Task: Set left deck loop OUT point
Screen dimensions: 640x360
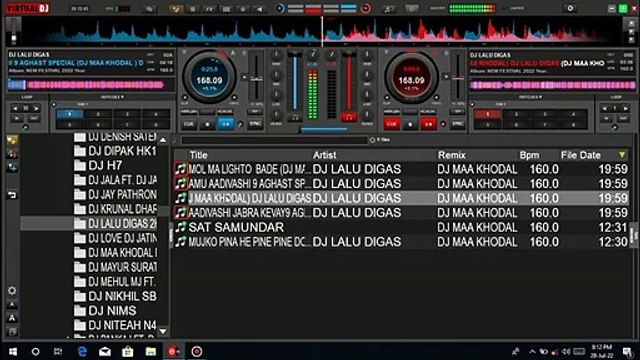Action: click(x=34, y=118)
